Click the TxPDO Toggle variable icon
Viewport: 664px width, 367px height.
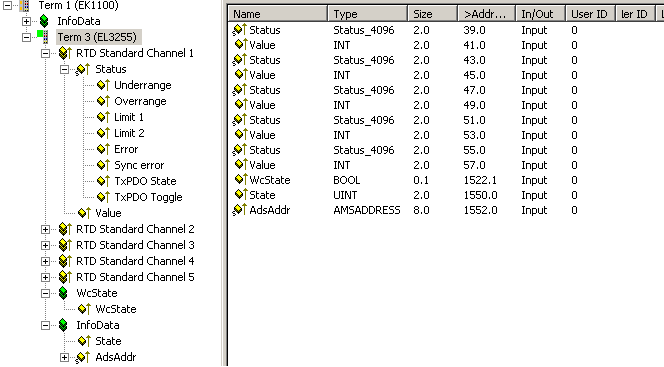tap(103, 197)
